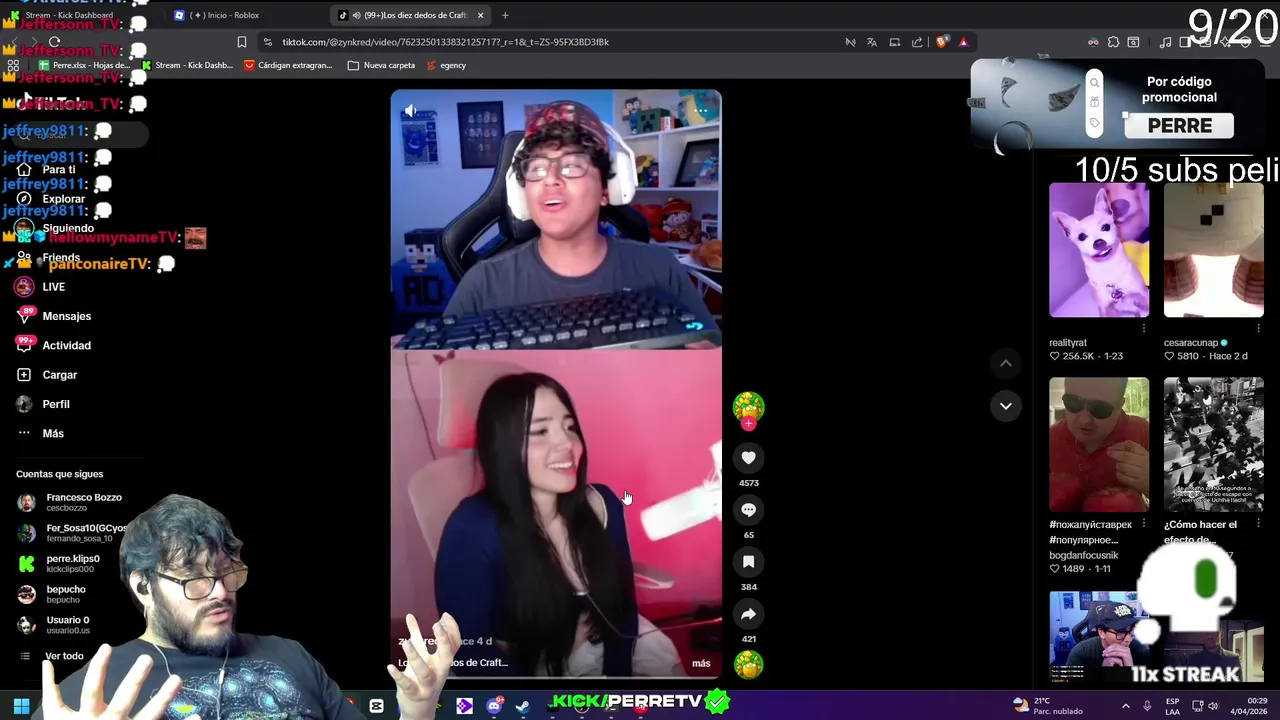
Task: Open the realityrat dog video thumbnail
Action: 1099,250
